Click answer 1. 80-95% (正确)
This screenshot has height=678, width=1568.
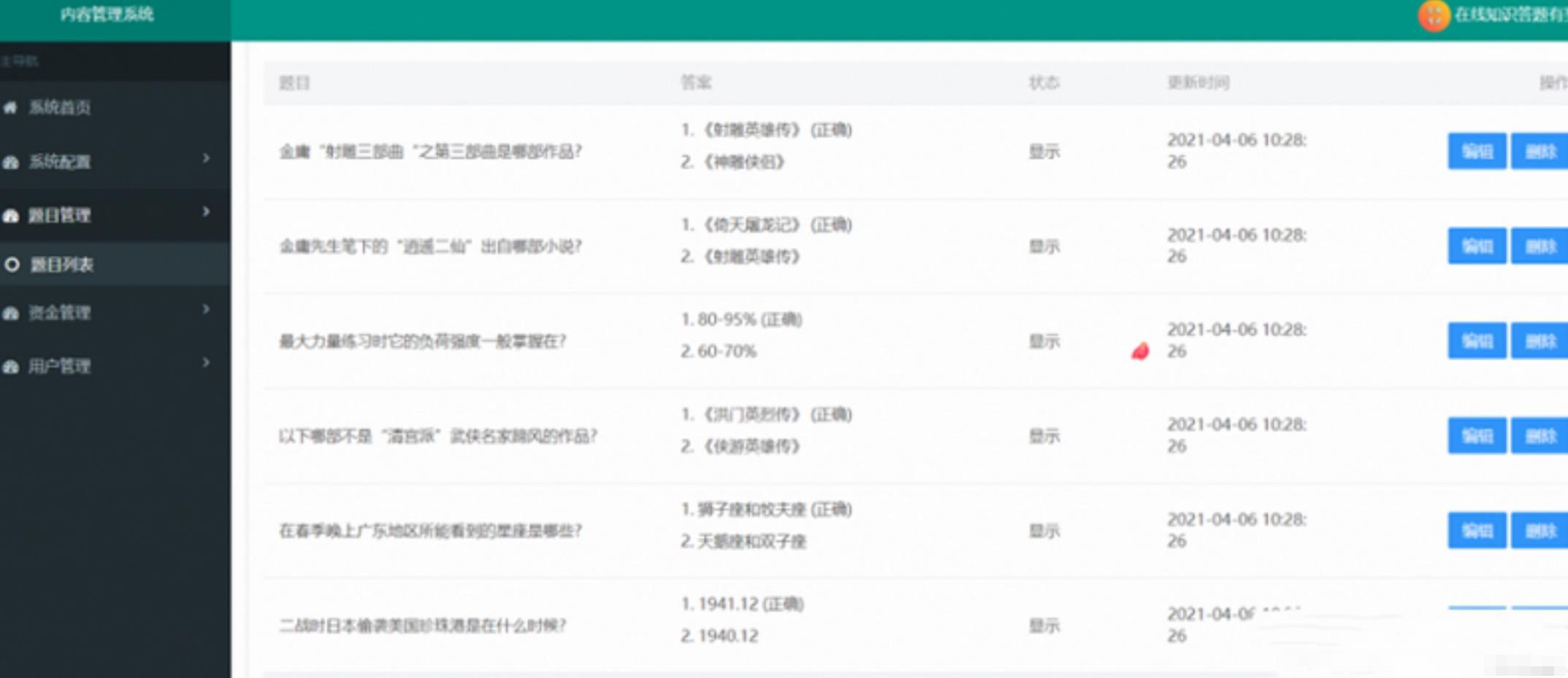742,319
